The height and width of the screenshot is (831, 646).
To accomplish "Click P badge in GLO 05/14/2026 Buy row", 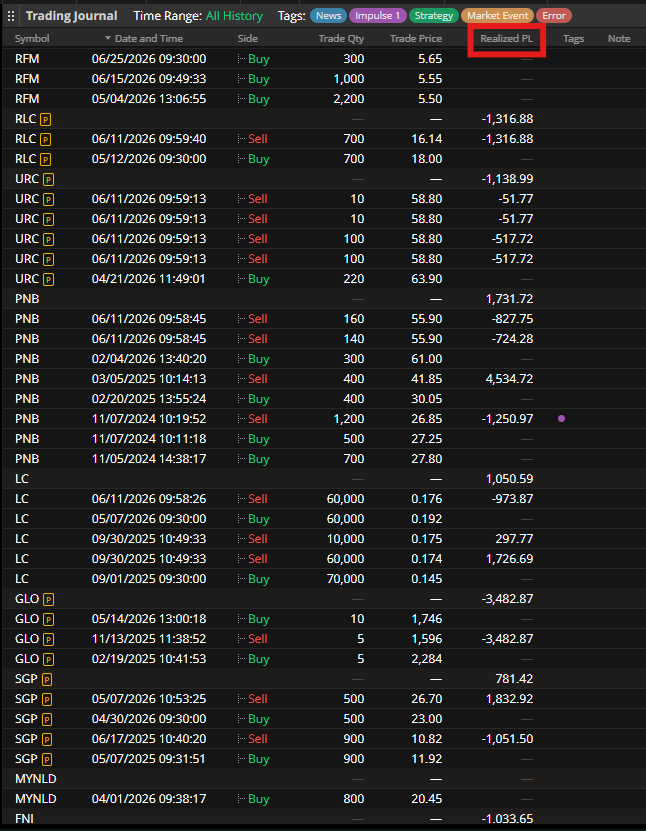I will coord(48,620).
